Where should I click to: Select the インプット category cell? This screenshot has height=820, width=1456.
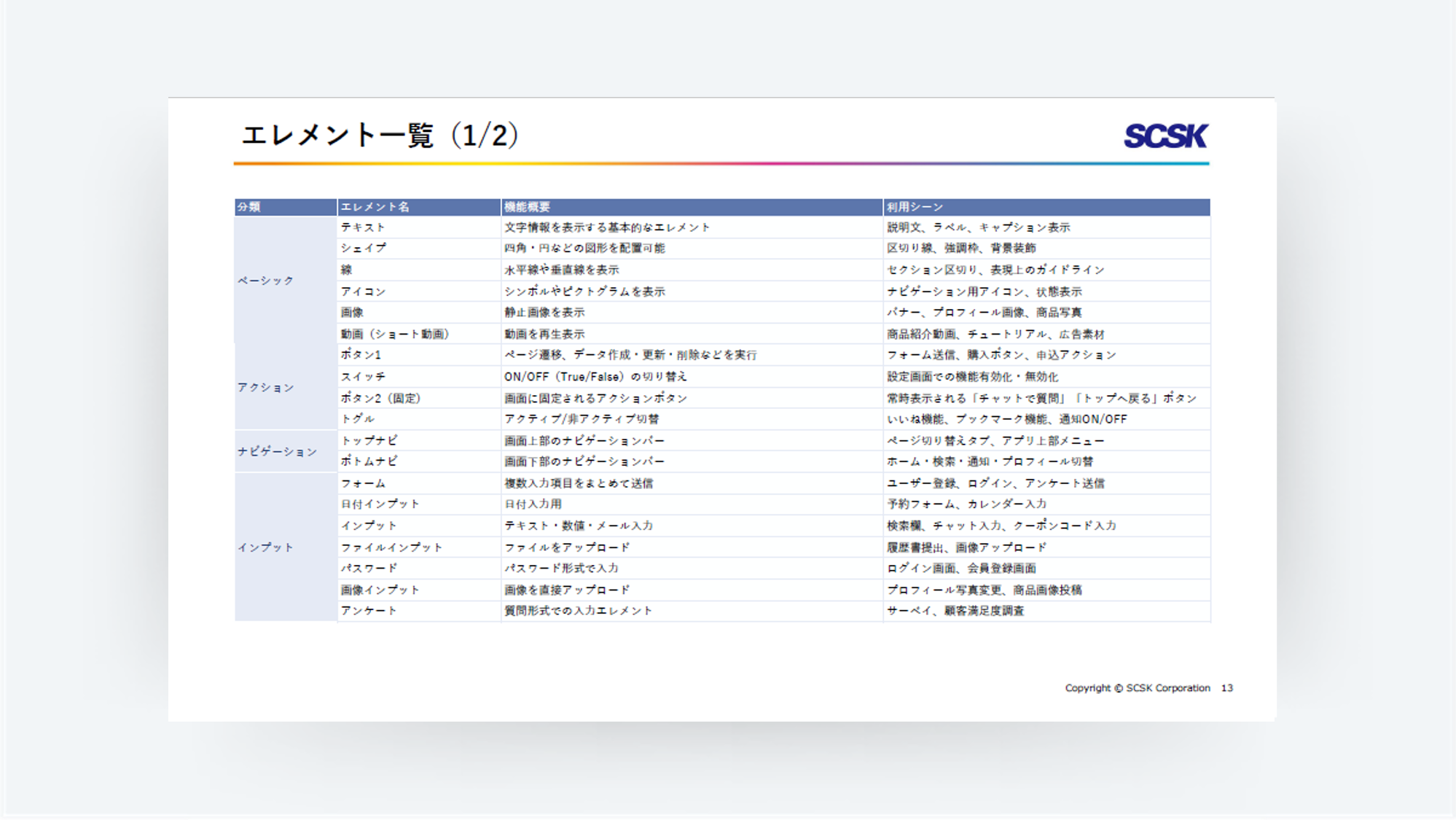(266, 547)
